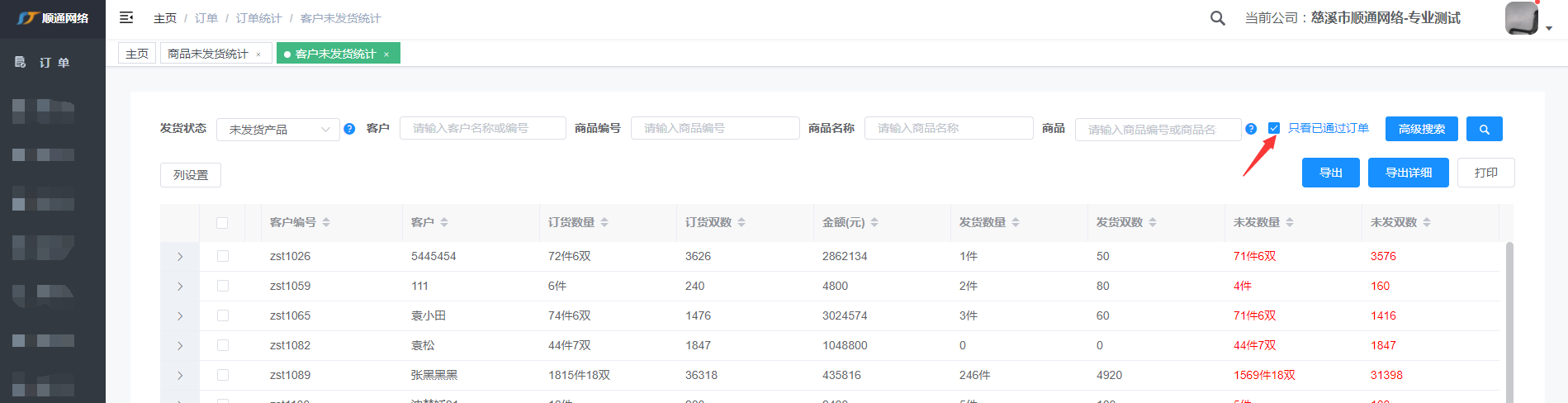Collapse the sidebar with hamburger icon
1568x403 pixels.
coord(126,17)
